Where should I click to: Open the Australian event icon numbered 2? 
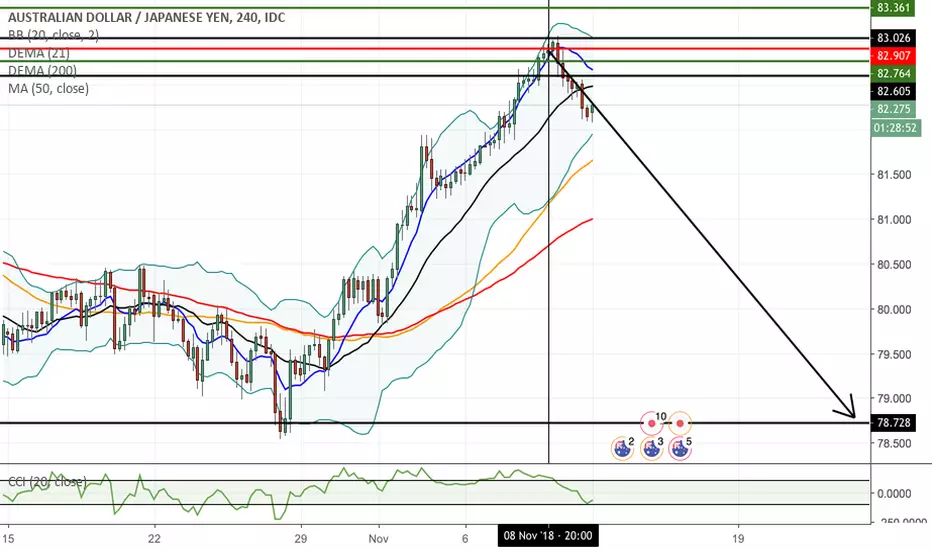[622, 448]
